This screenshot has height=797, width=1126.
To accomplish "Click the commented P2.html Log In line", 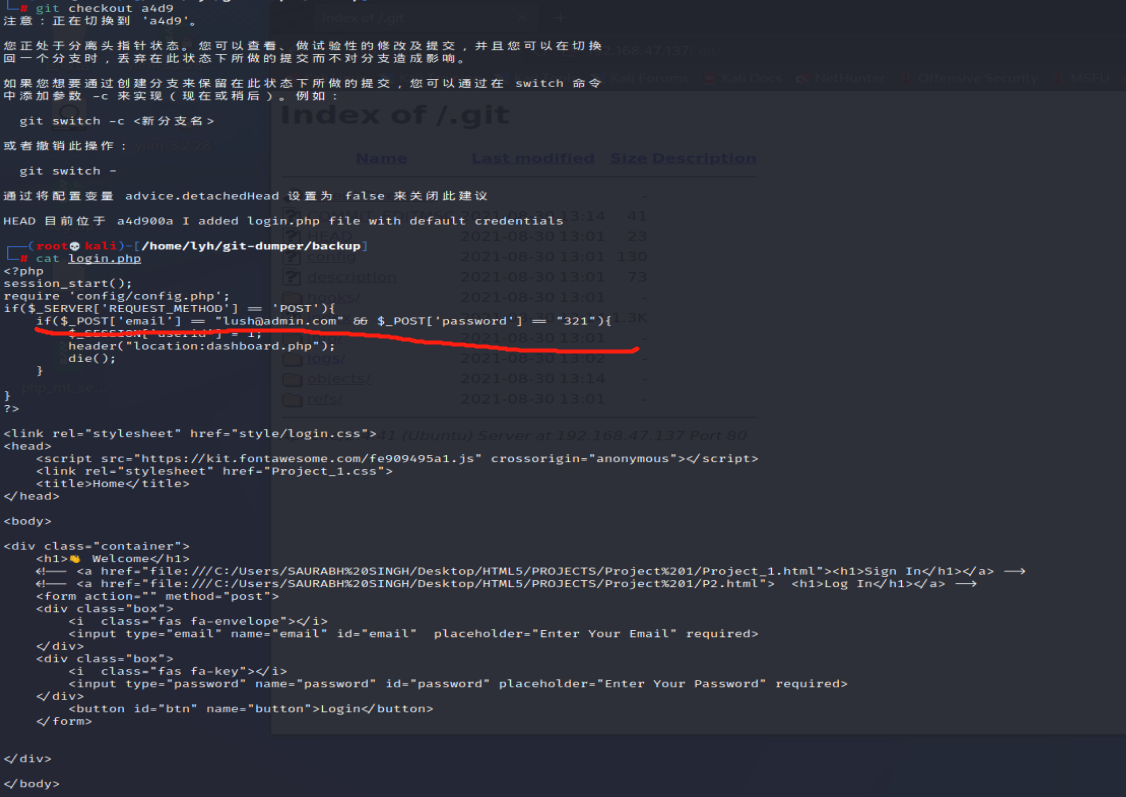I will click(506, 583).
